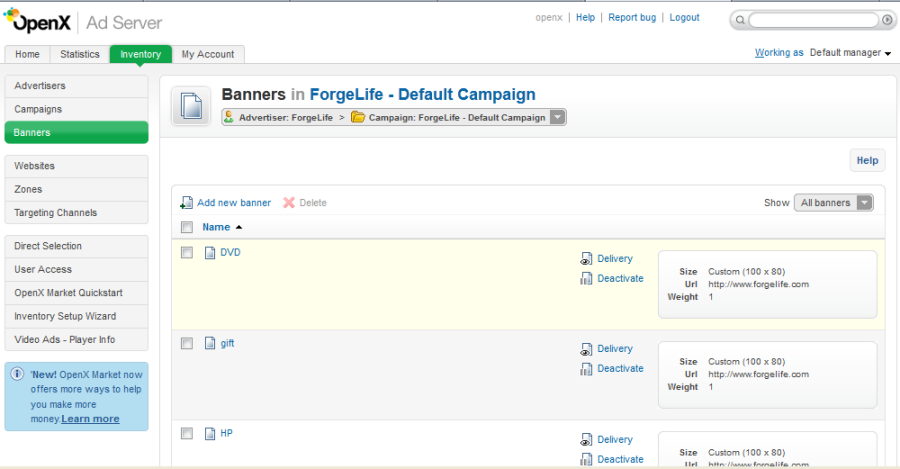This screenshot has width=900, height=469.
Task: Open the gift banner link
Action: [x=227, y=343]
